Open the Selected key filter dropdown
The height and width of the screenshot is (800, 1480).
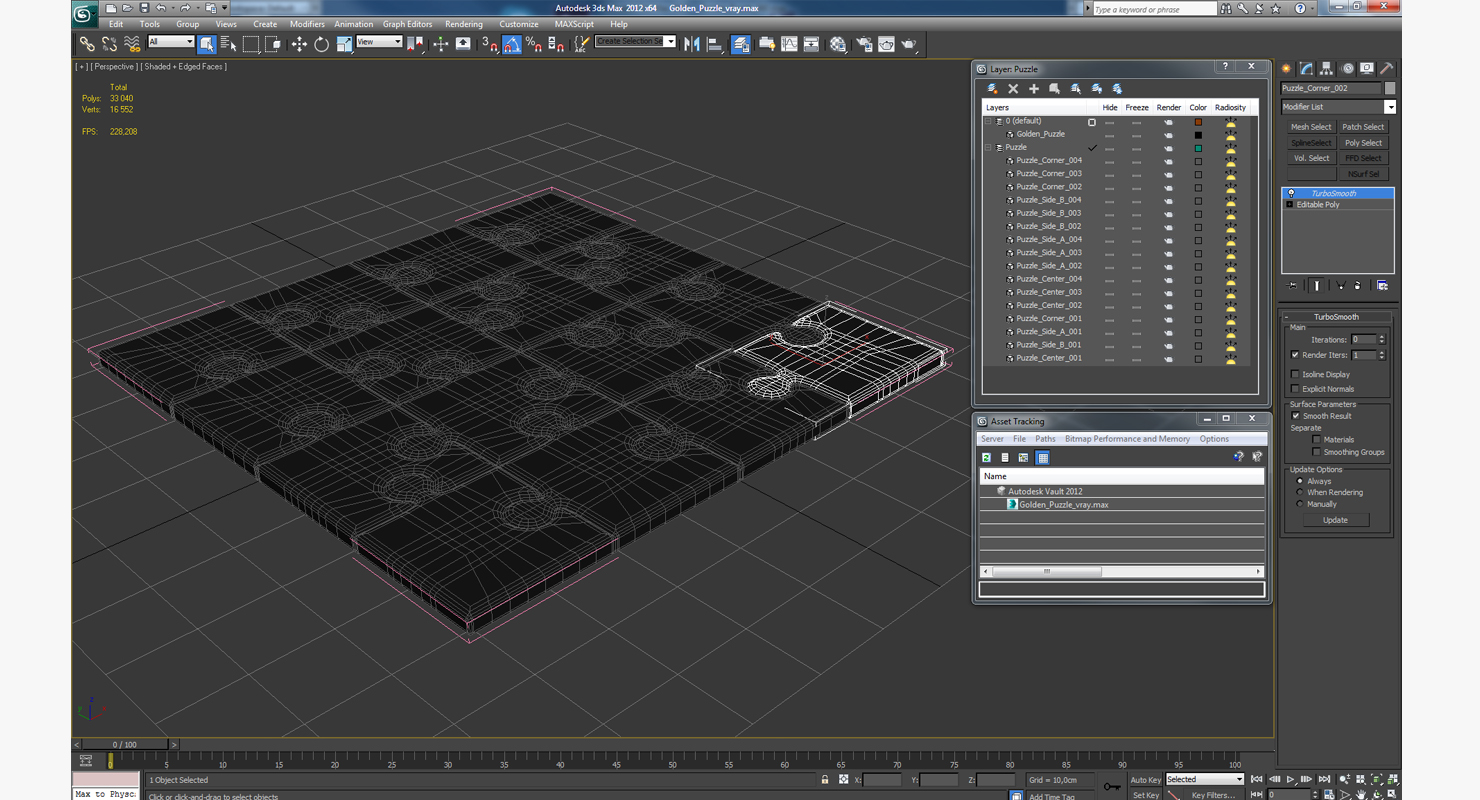click(x=1204, y=779)
